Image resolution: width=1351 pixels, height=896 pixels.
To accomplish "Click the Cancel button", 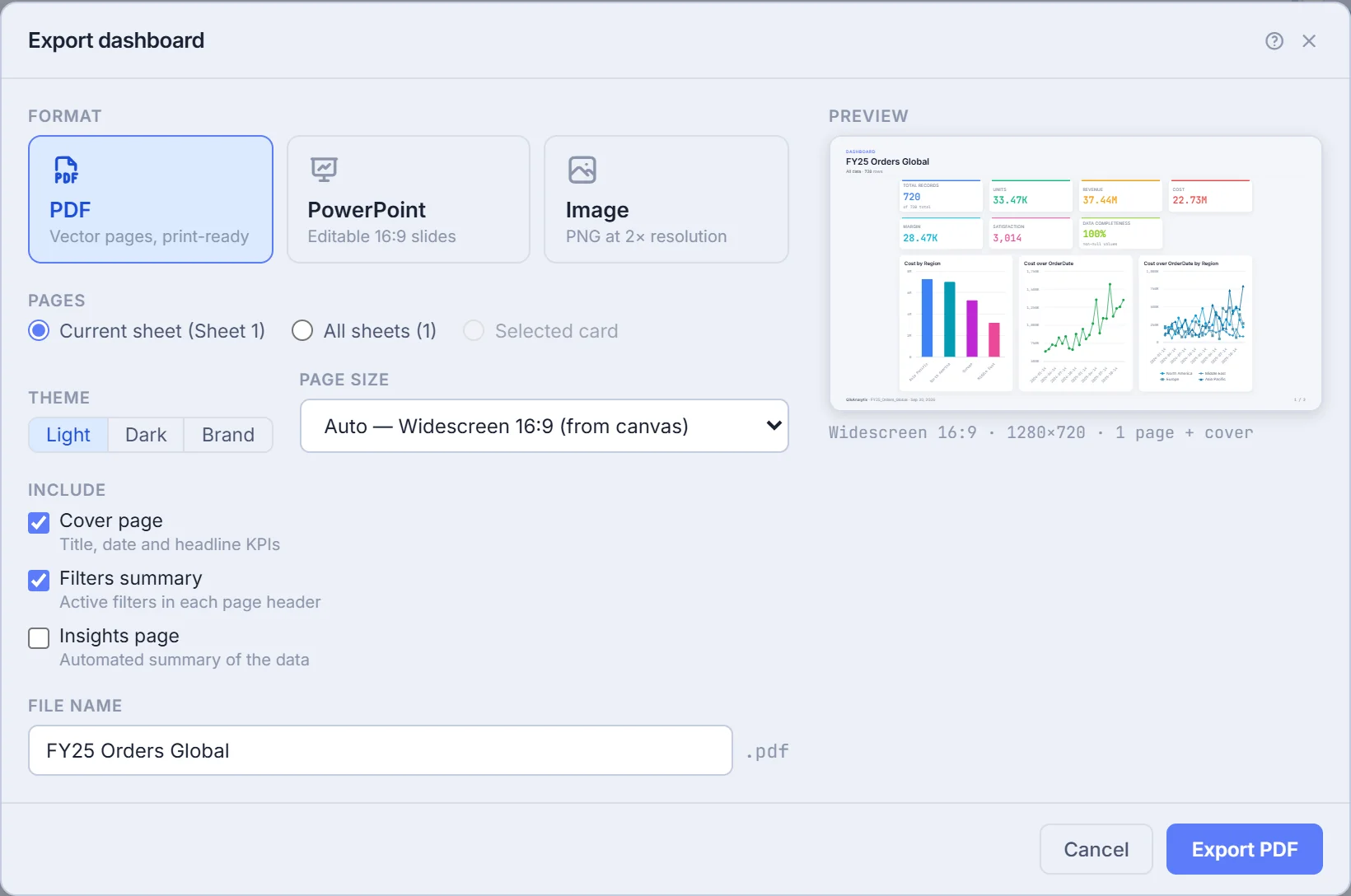I will [x=1096, y=849].
